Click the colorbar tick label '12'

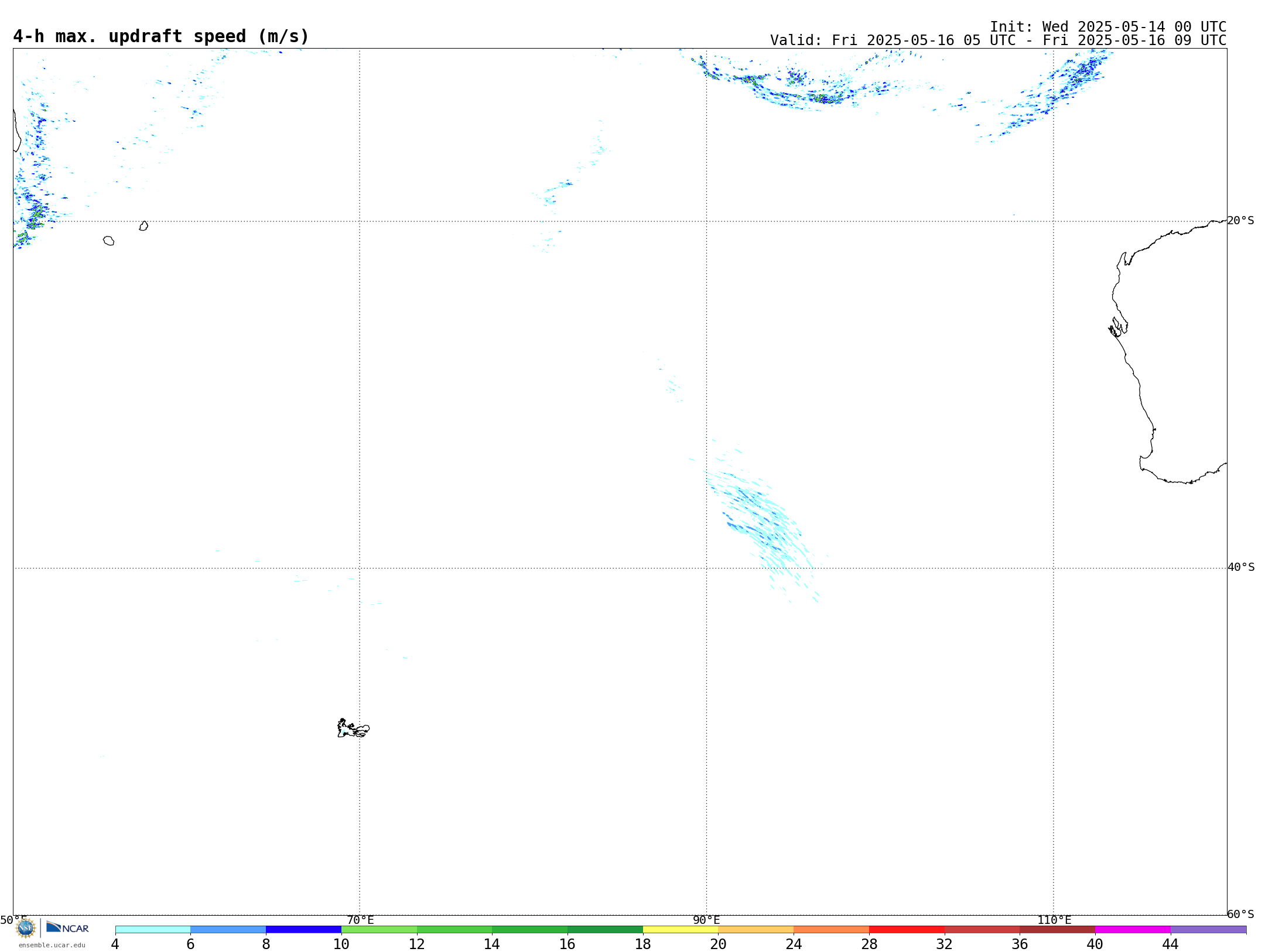tap(417, 944)
